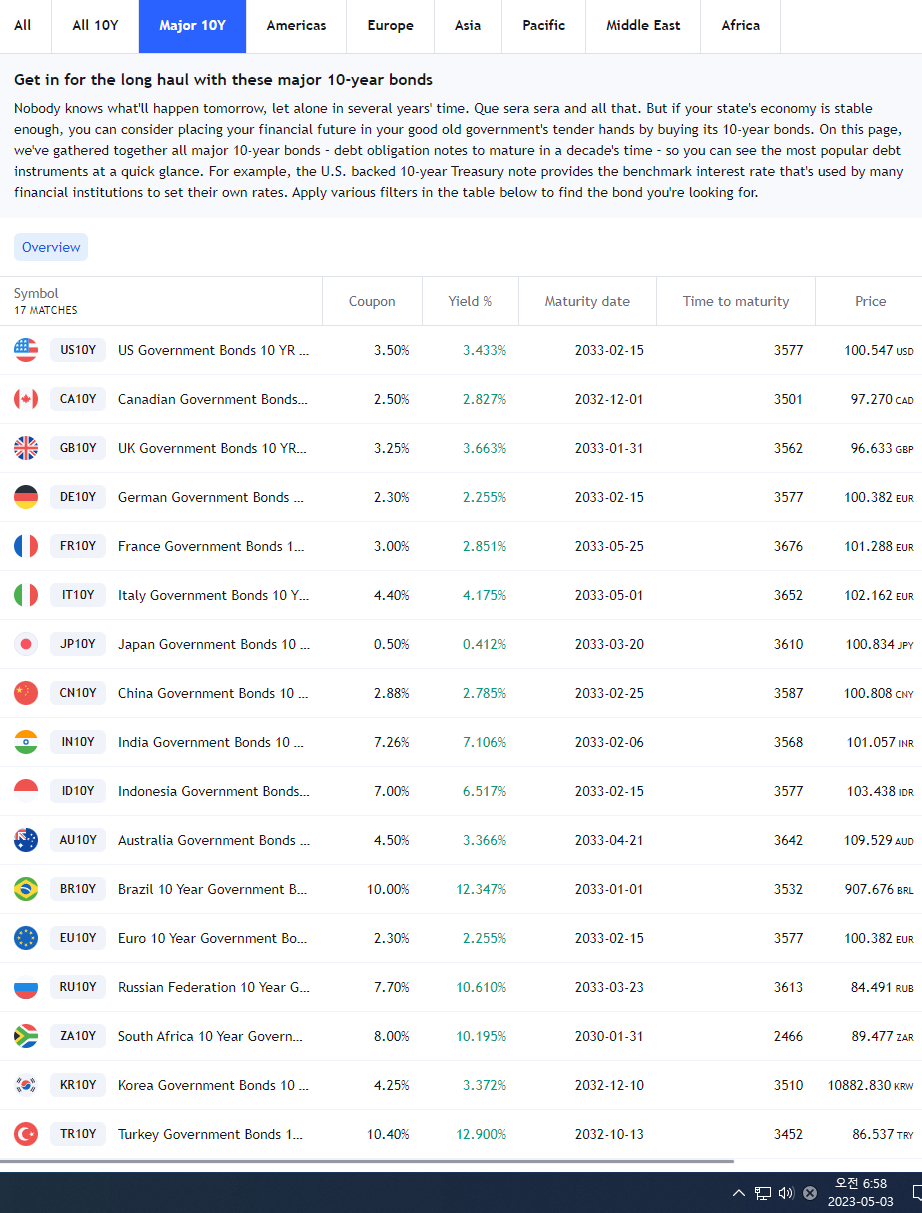The width and height of the screenshot is (922, 1213).
Task: Click the German flag icon
Action: tap(26, 497)
